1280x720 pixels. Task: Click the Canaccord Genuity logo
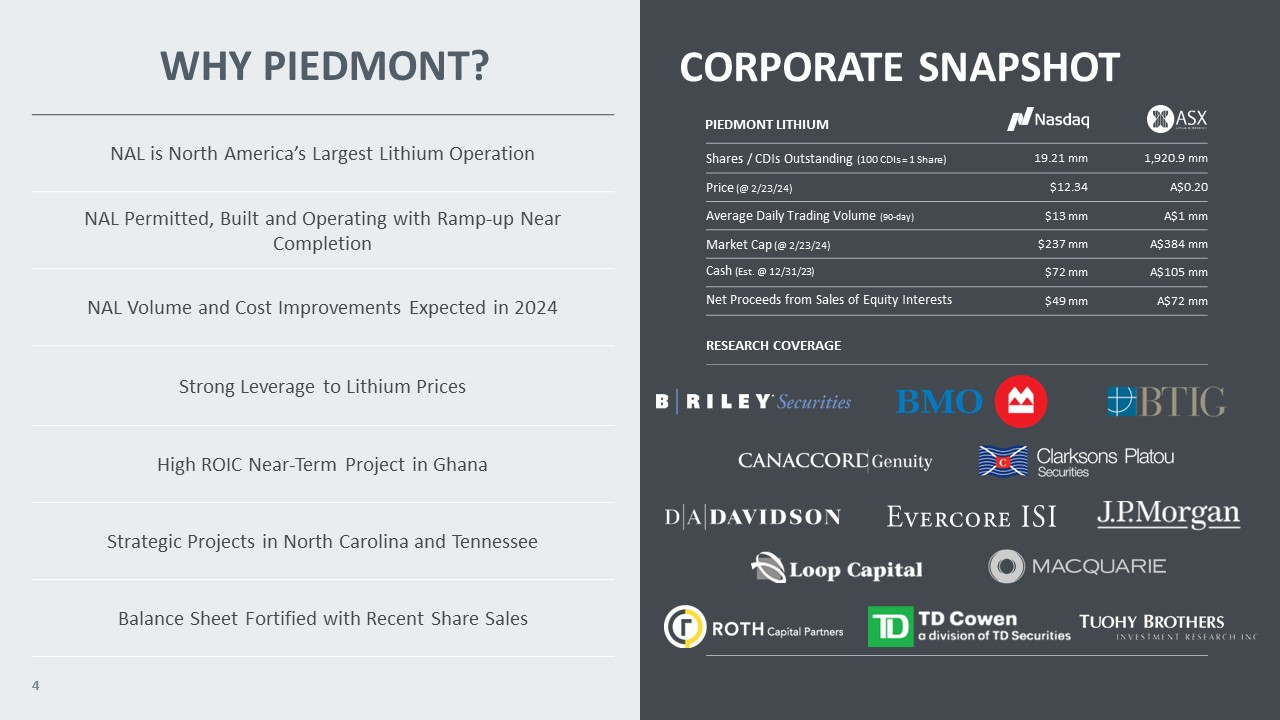(835, 461)
